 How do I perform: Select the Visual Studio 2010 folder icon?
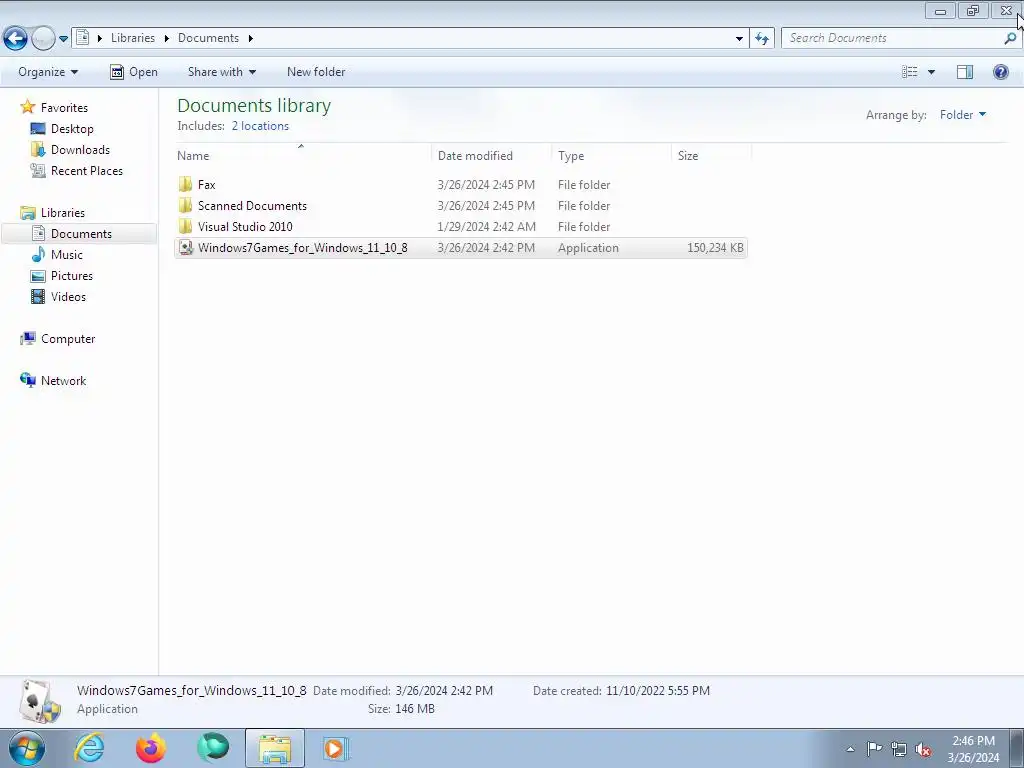coord(185,226)
